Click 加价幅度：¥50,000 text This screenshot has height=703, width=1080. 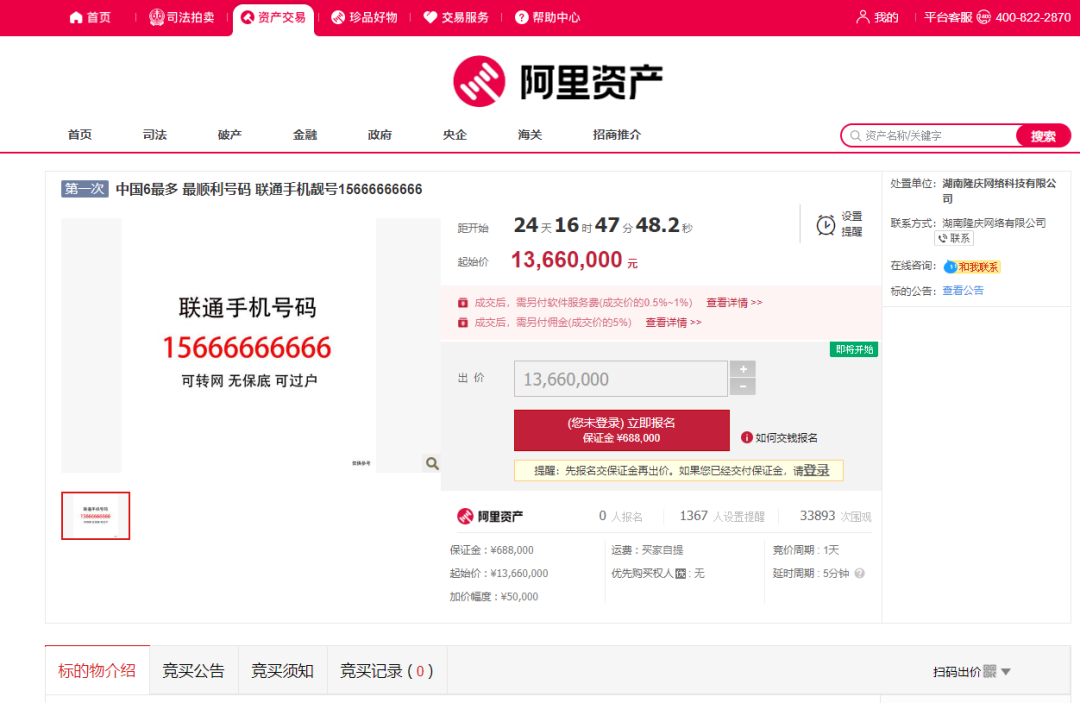(494, 596)
